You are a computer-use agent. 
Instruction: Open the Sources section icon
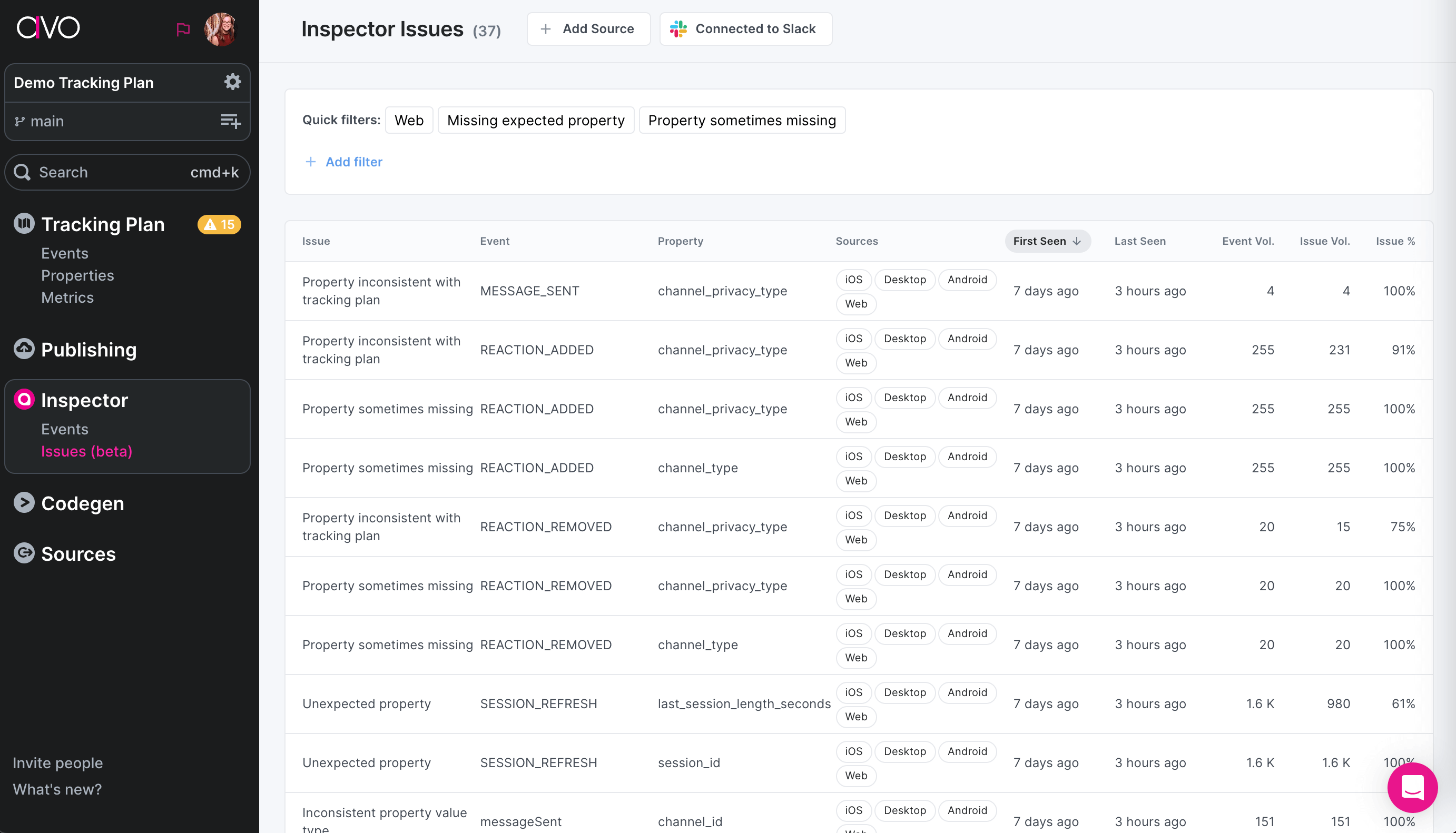[24, 553]
